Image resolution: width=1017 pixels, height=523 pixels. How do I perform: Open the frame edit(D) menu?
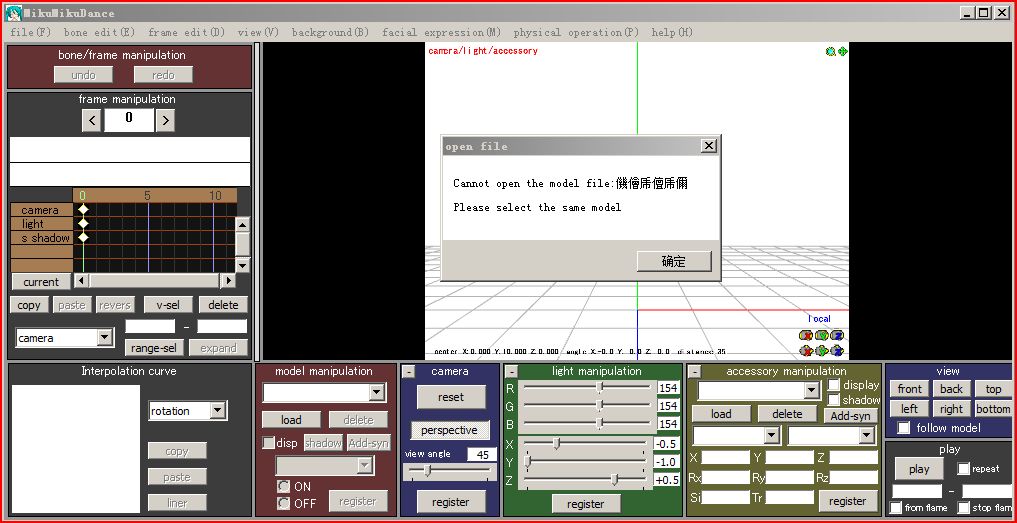point(186,32)
